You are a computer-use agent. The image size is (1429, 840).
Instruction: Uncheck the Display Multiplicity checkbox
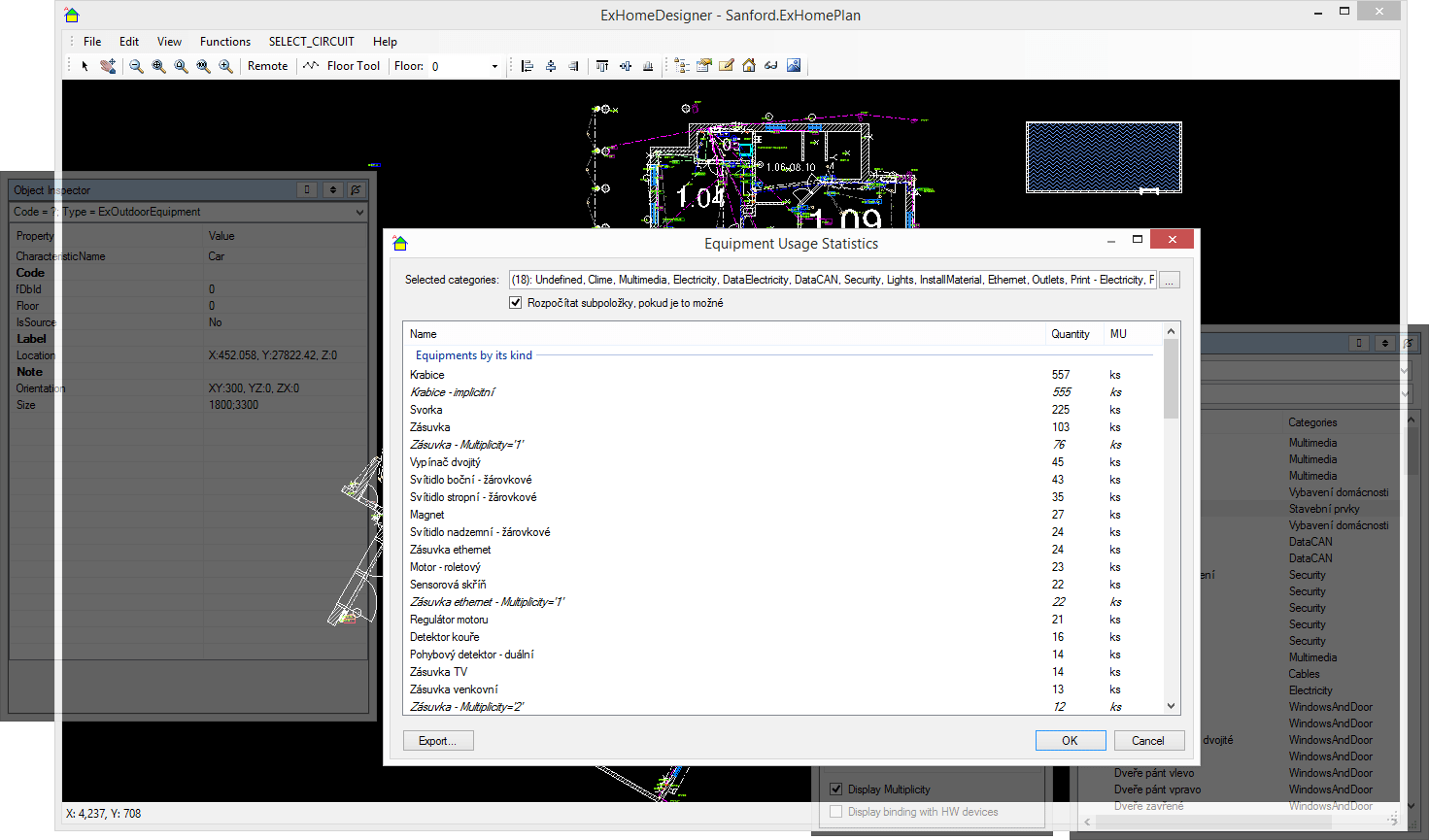[x=836, y=790]
